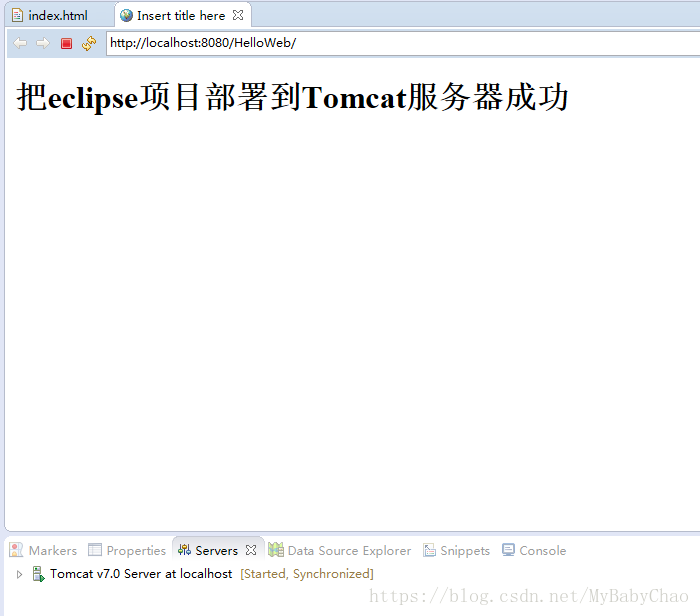The height and width of the screenshot is (616, 700).
Task: Click the [Started, Synchronized] status text
Action: click(x=307, y=574)
